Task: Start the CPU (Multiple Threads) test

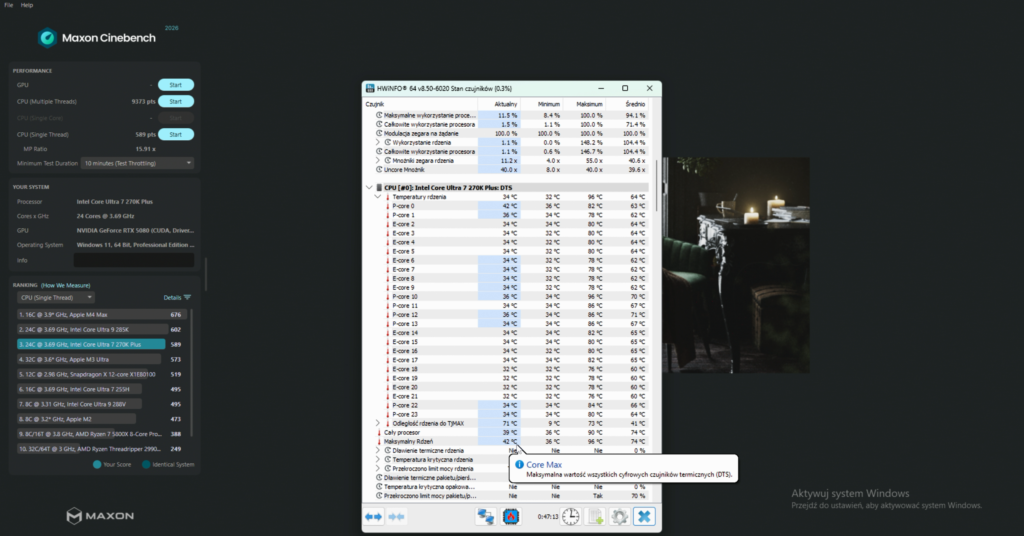Action: tap(176, 101)
